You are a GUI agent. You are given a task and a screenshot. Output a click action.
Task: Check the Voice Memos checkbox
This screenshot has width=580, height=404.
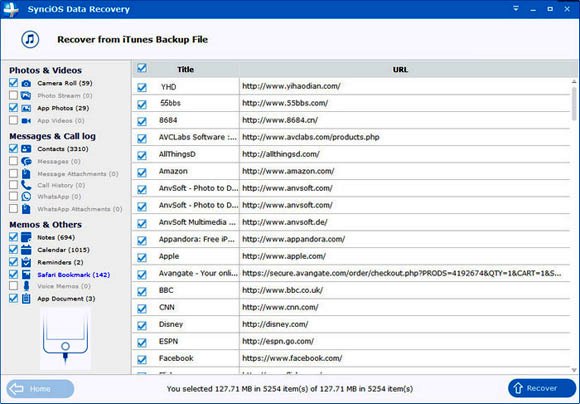tap(13, 286)
